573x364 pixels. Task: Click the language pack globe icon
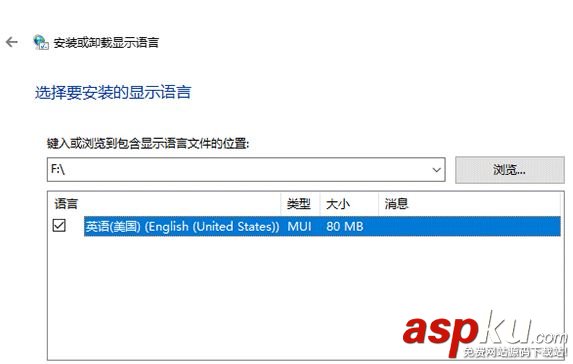[41, 42]
